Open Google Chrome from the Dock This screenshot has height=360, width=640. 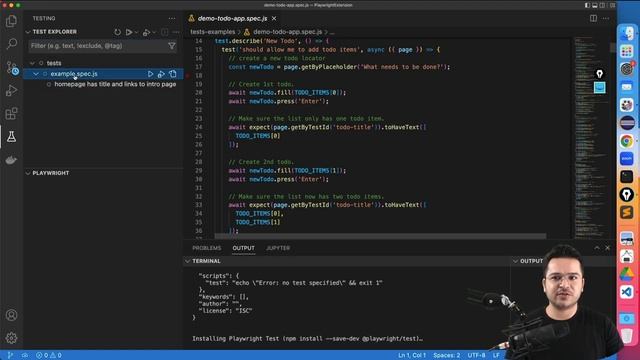[627, 141]
